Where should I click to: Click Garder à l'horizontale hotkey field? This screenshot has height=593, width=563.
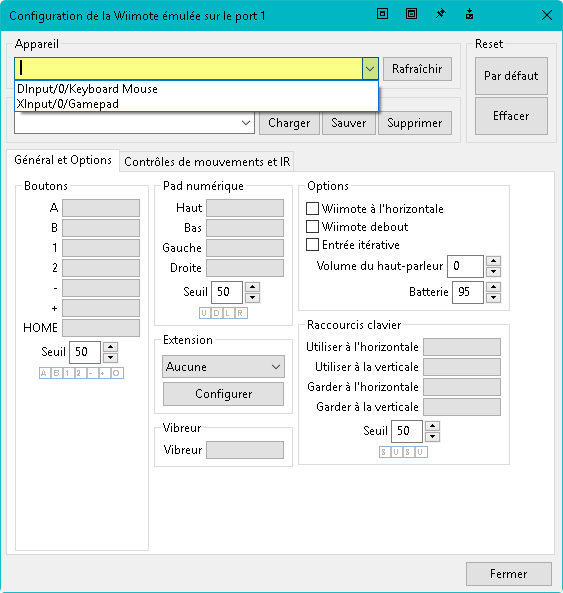point(462,387)
